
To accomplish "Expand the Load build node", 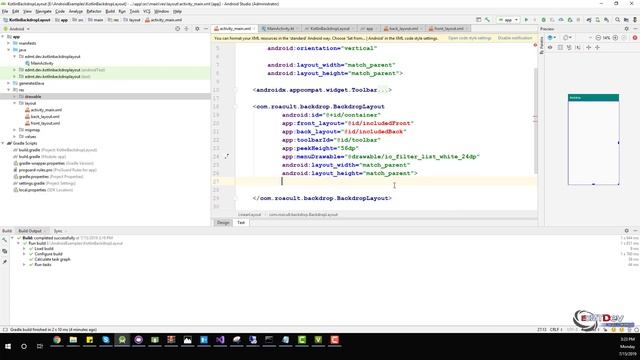I will click(x=24, y=249).
